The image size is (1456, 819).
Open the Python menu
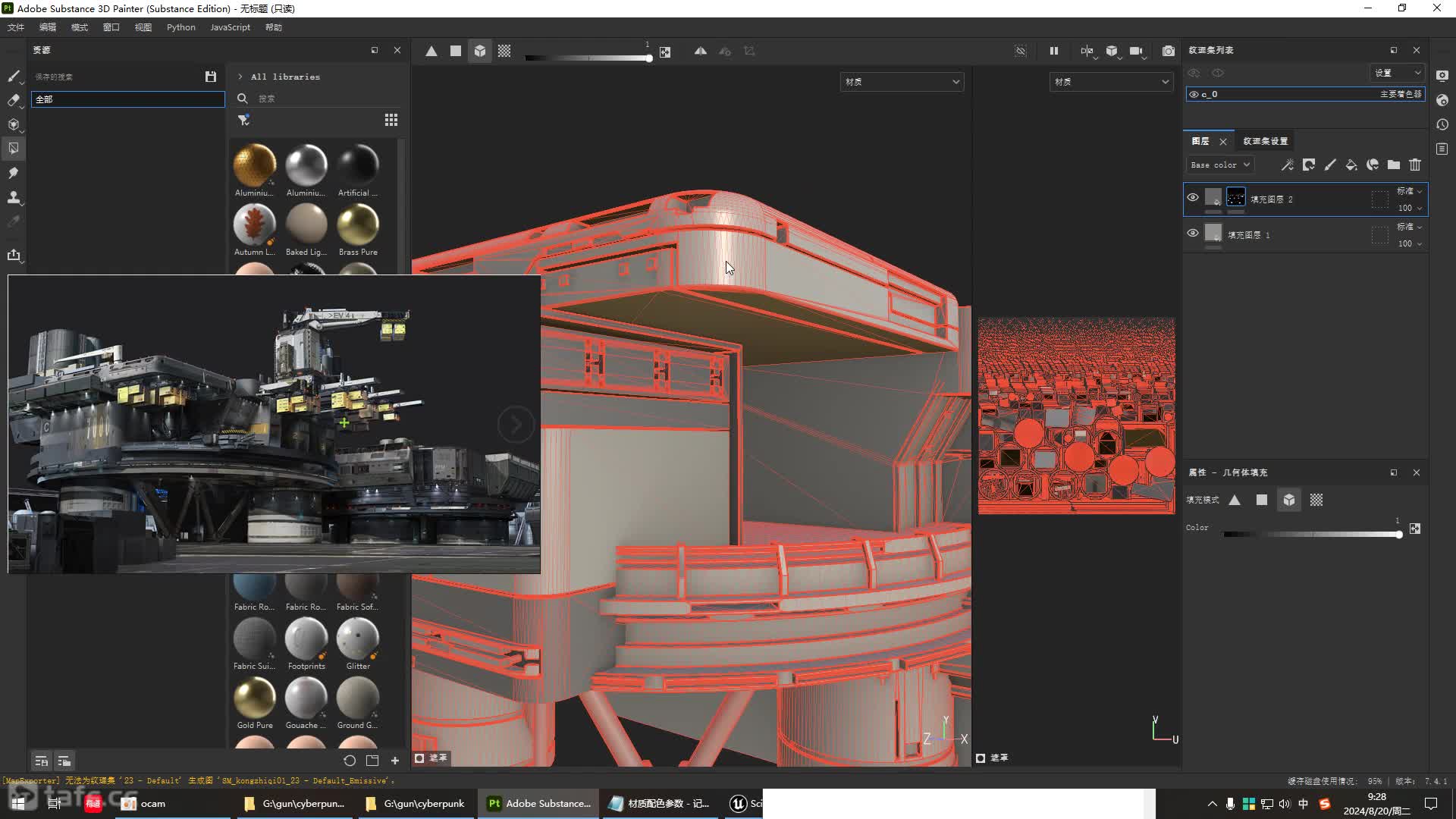[181, 27]
